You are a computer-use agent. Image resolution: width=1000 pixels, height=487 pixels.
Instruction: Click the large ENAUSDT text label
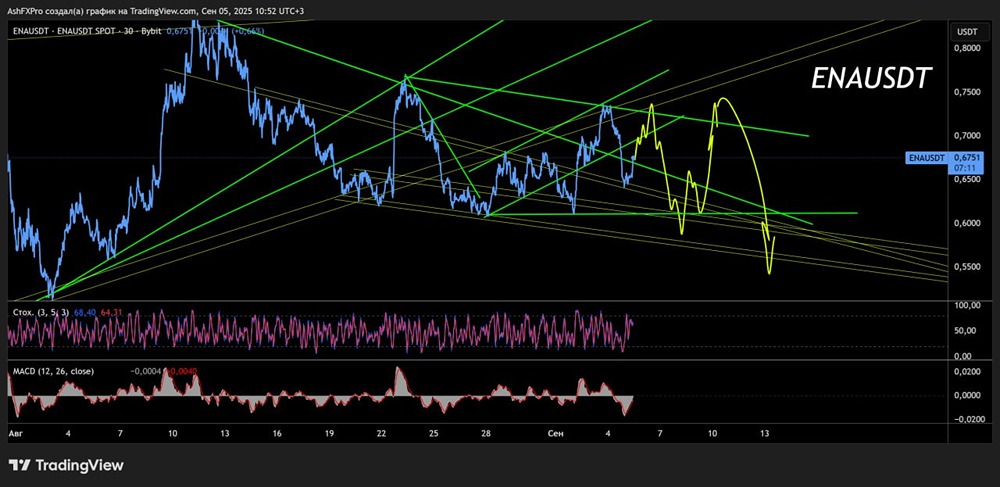[x=871, y=80]
